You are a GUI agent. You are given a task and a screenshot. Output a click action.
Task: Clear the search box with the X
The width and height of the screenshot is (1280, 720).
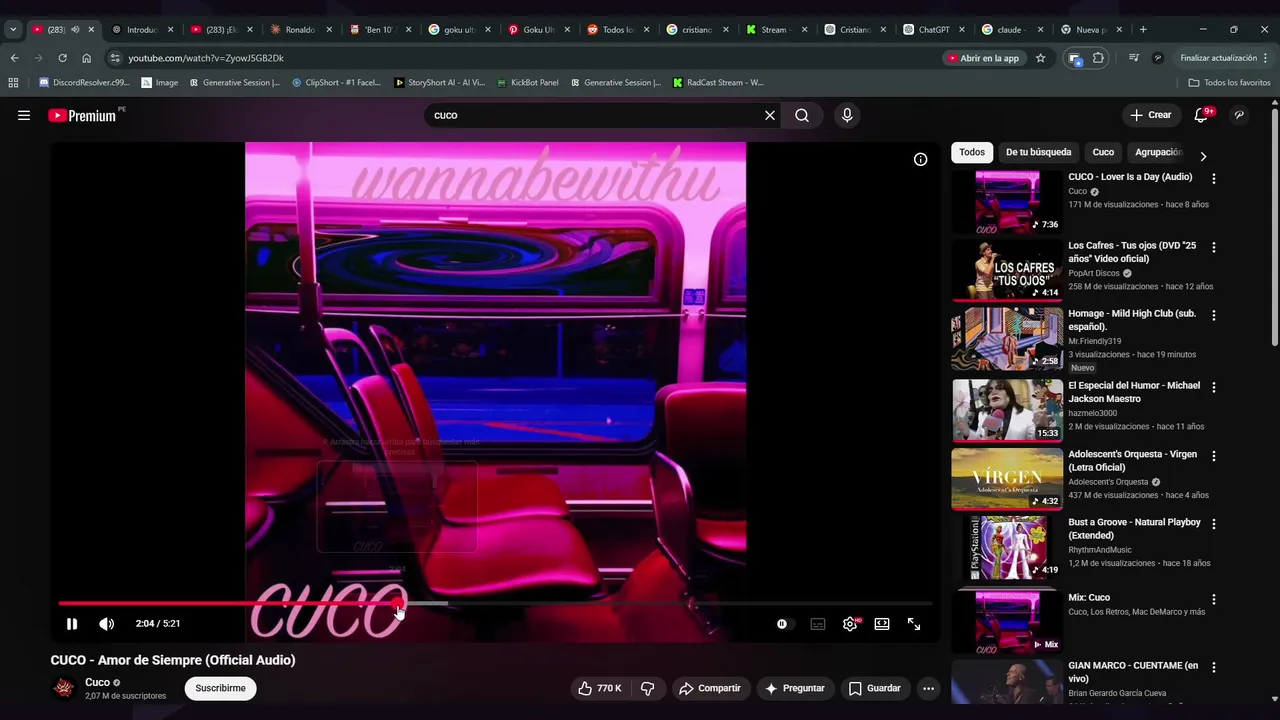point(770,115)
